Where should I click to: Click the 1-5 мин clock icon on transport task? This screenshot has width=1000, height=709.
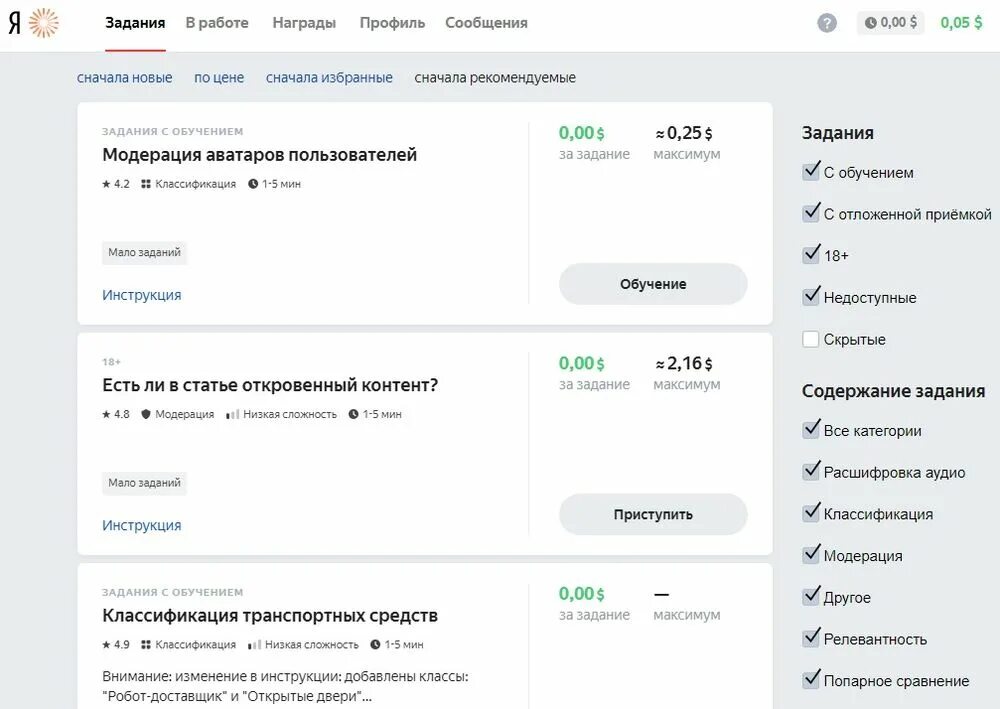pos(375,645)
